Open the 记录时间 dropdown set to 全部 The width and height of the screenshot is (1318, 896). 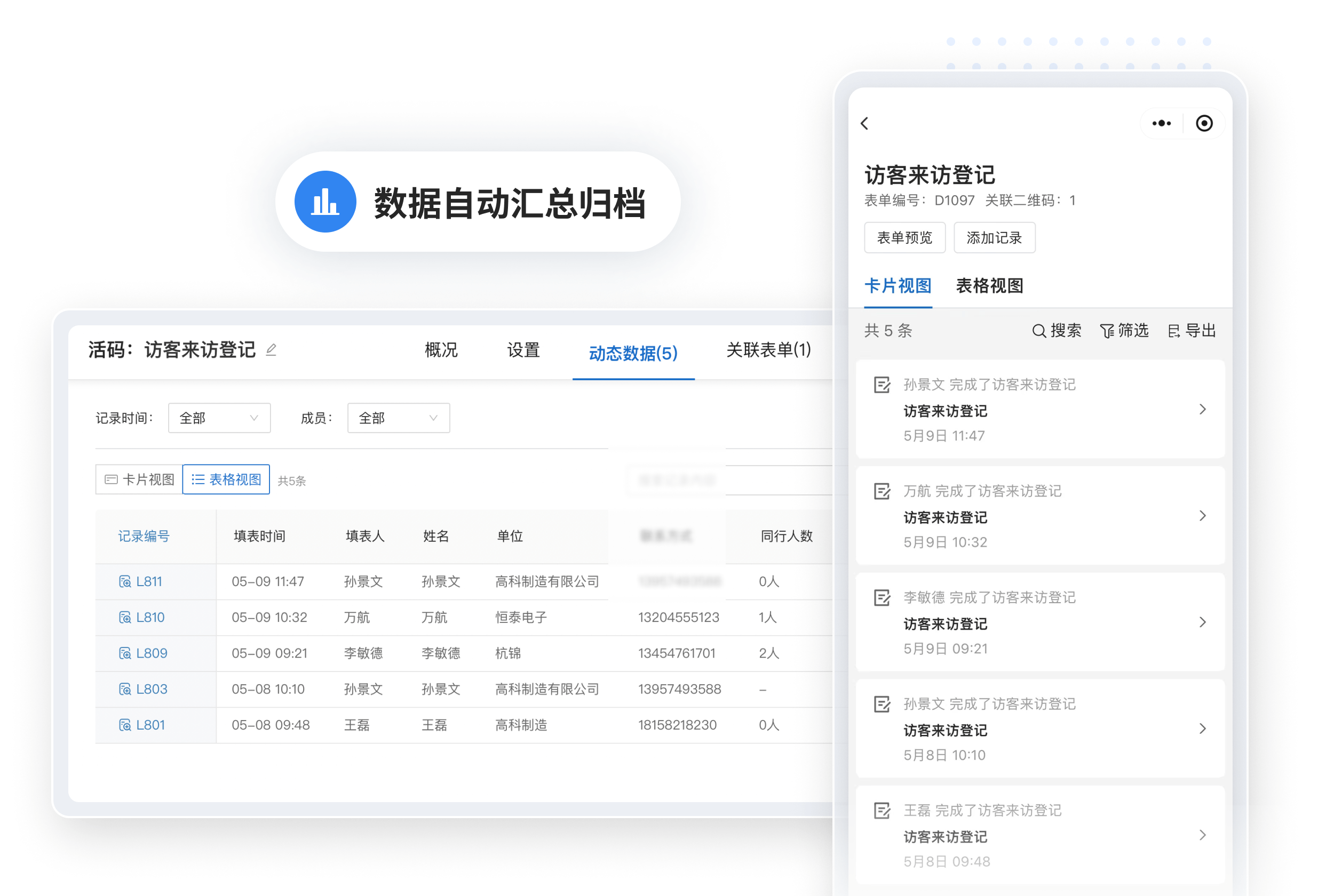(x=219, y=418)
